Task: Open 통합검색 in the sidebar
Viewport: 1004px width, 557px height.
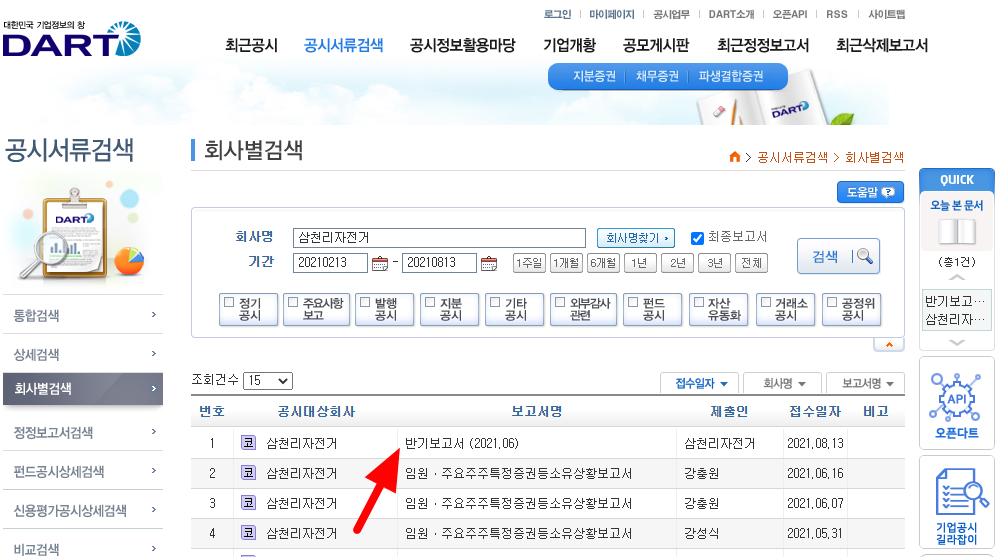Action: click(x=83, y=315)
